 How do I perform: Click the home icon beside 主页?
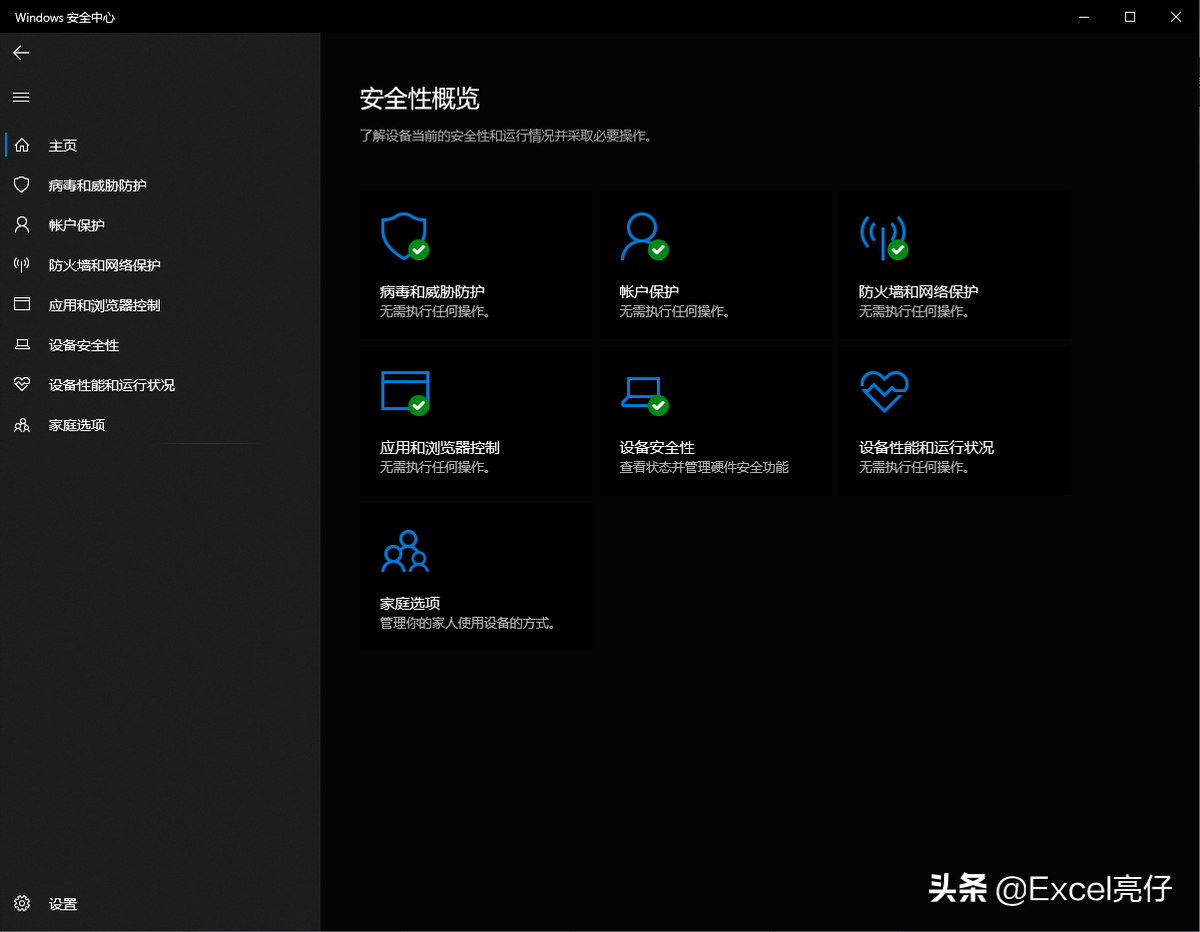coord(22,145)
